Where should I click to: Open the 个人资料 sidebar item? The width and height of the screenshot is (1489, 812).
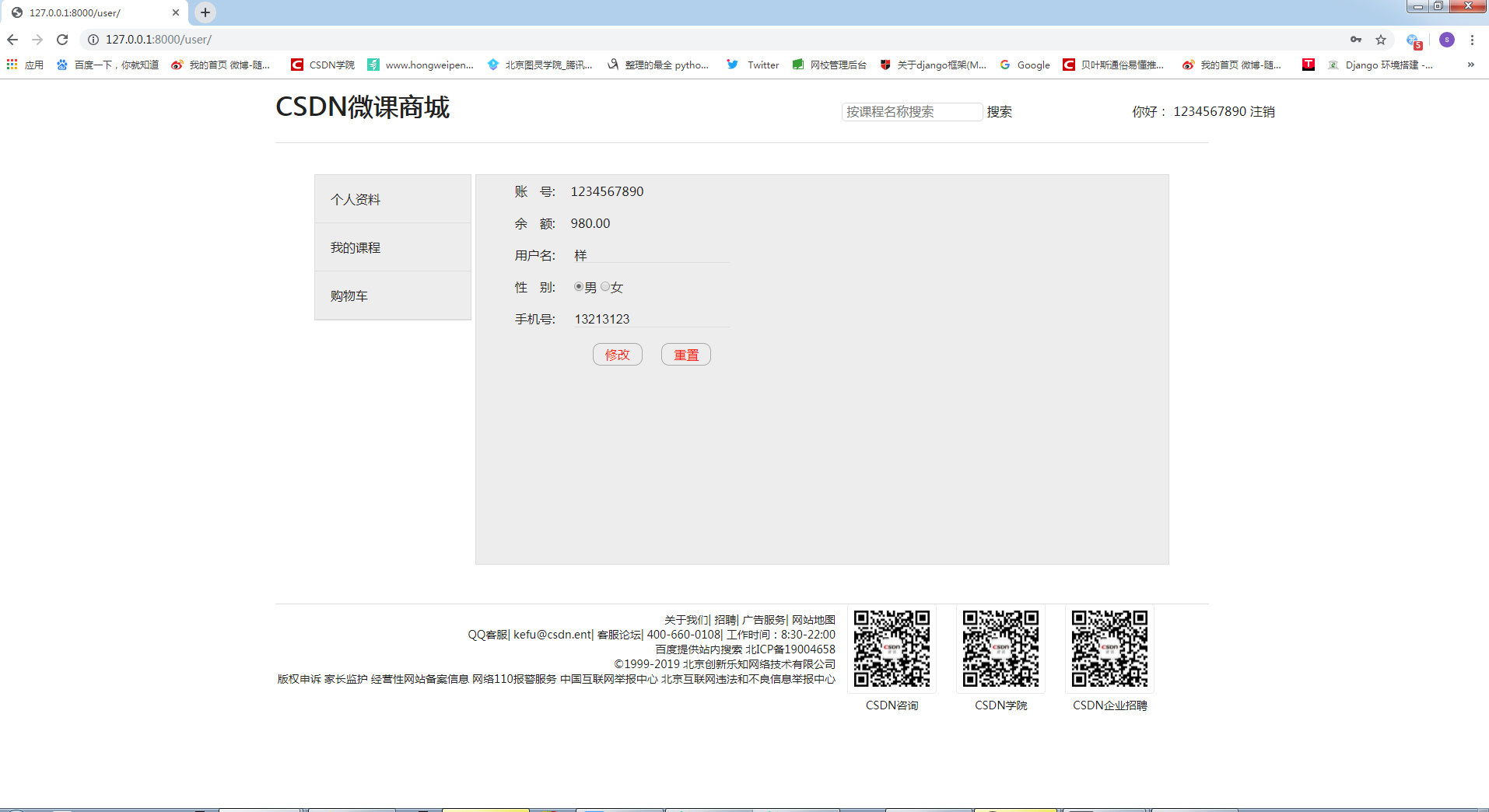(x=393, y=199)
